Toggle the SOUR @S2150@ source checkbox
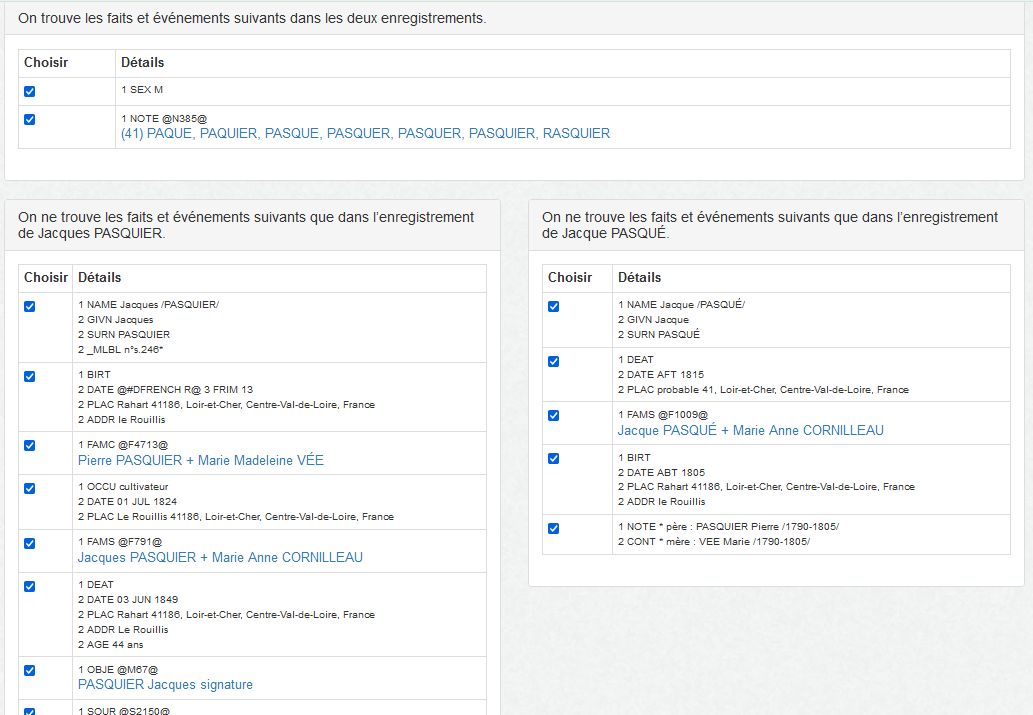Screen dimensions: 1033x715 [29, 711]
